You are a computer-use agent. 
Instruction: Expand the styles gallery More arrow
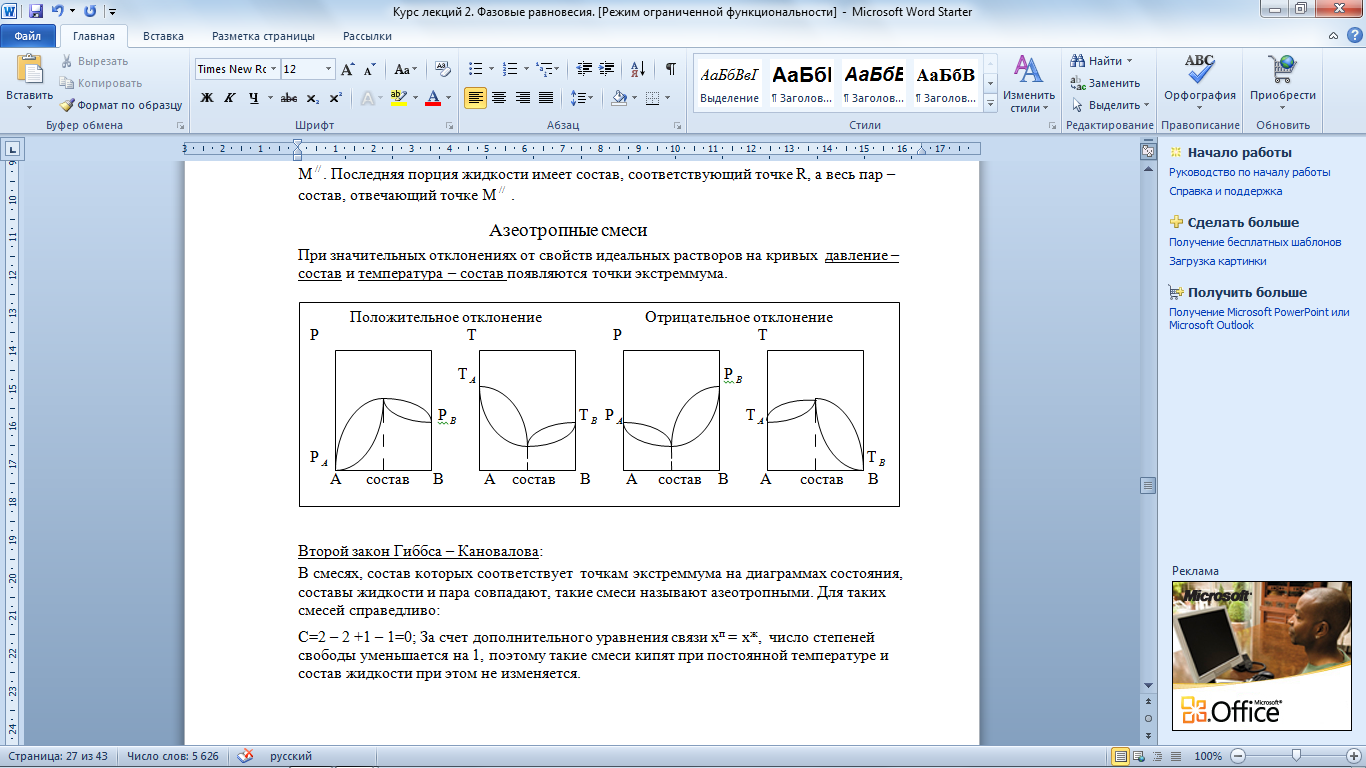tap(990, 103)
